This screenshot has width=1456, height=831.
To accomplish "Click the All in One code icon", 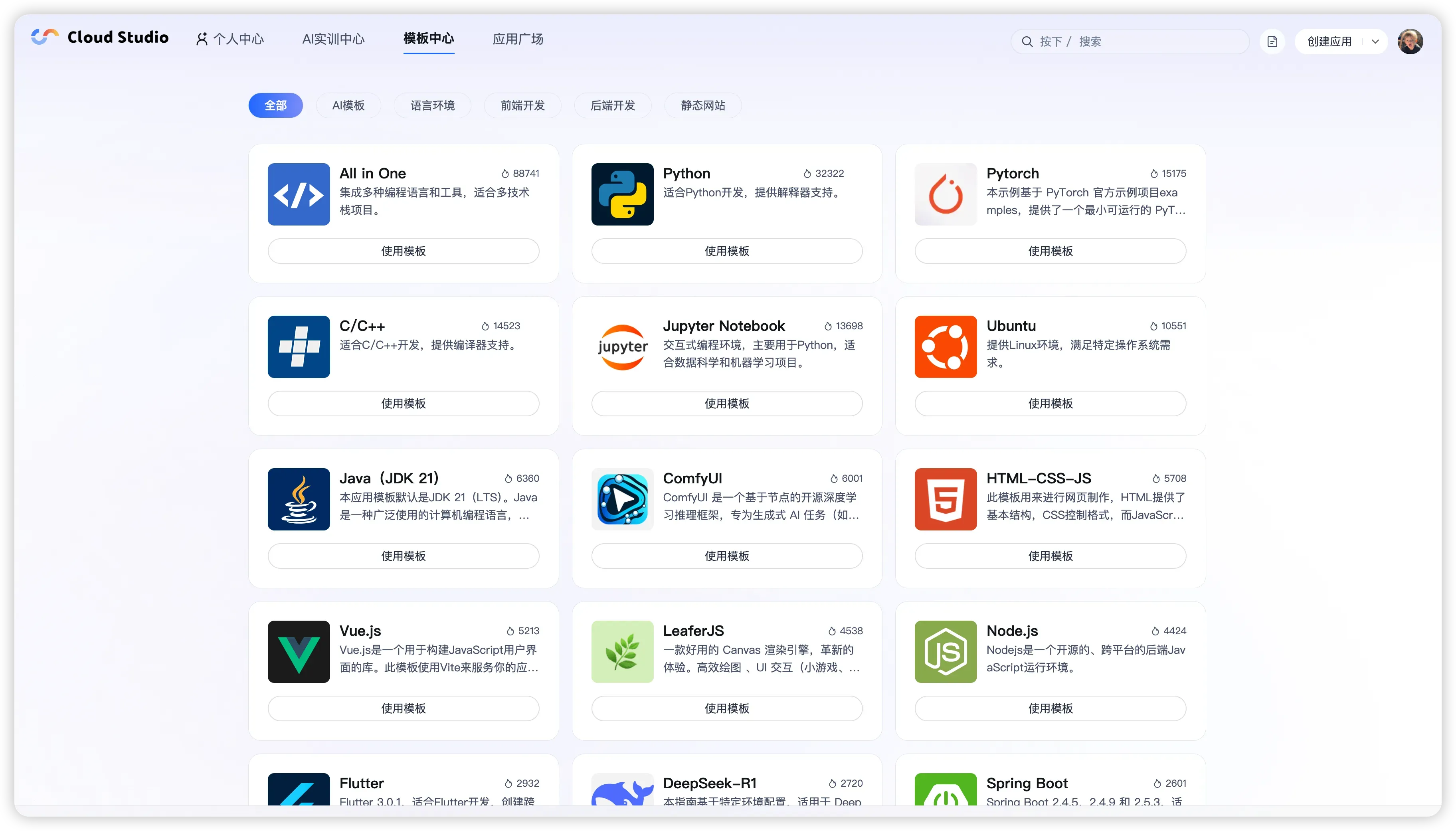I will point(299,194).
